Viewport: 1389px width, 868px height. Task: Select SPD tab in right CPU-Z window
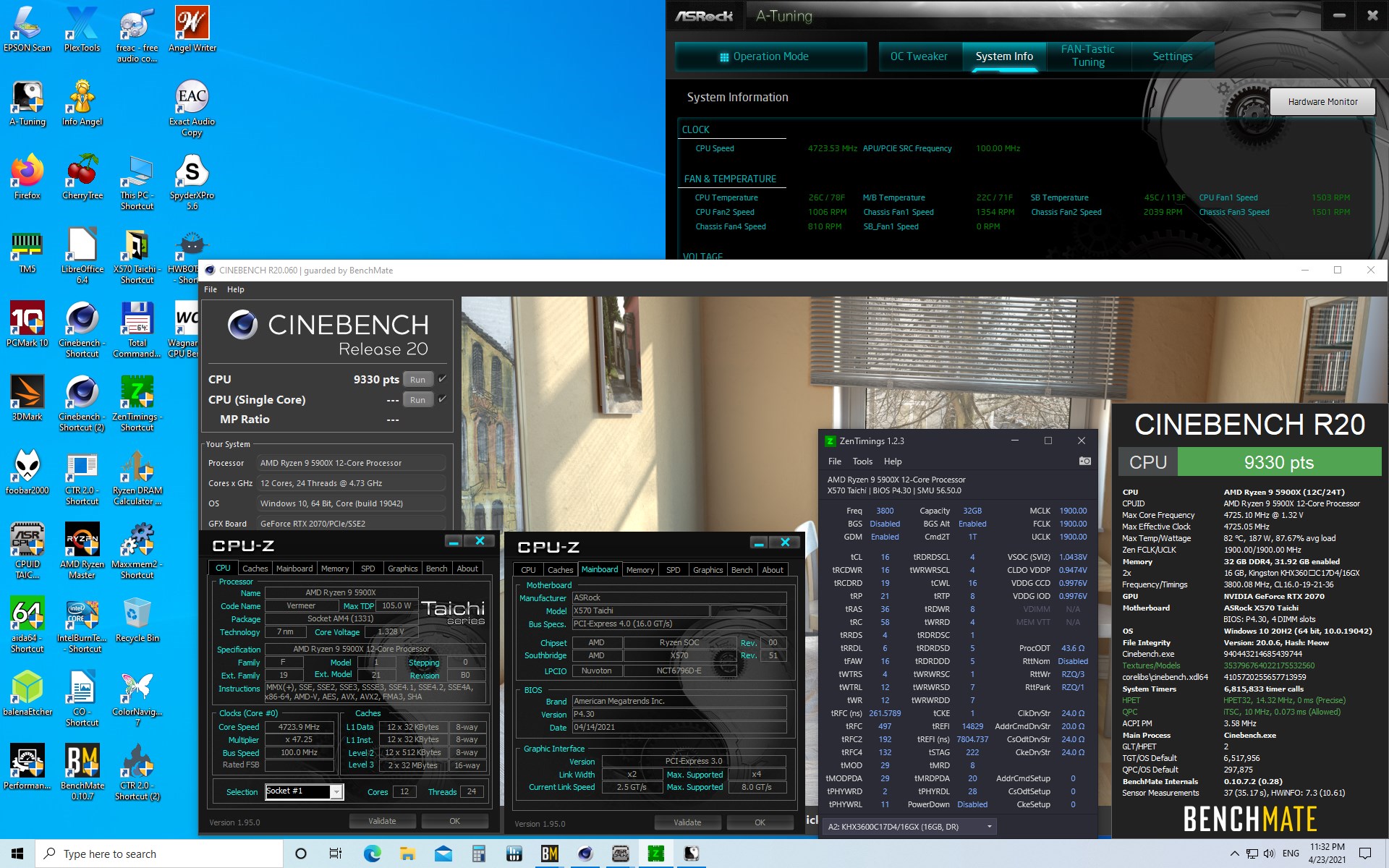tap(674, 570)
